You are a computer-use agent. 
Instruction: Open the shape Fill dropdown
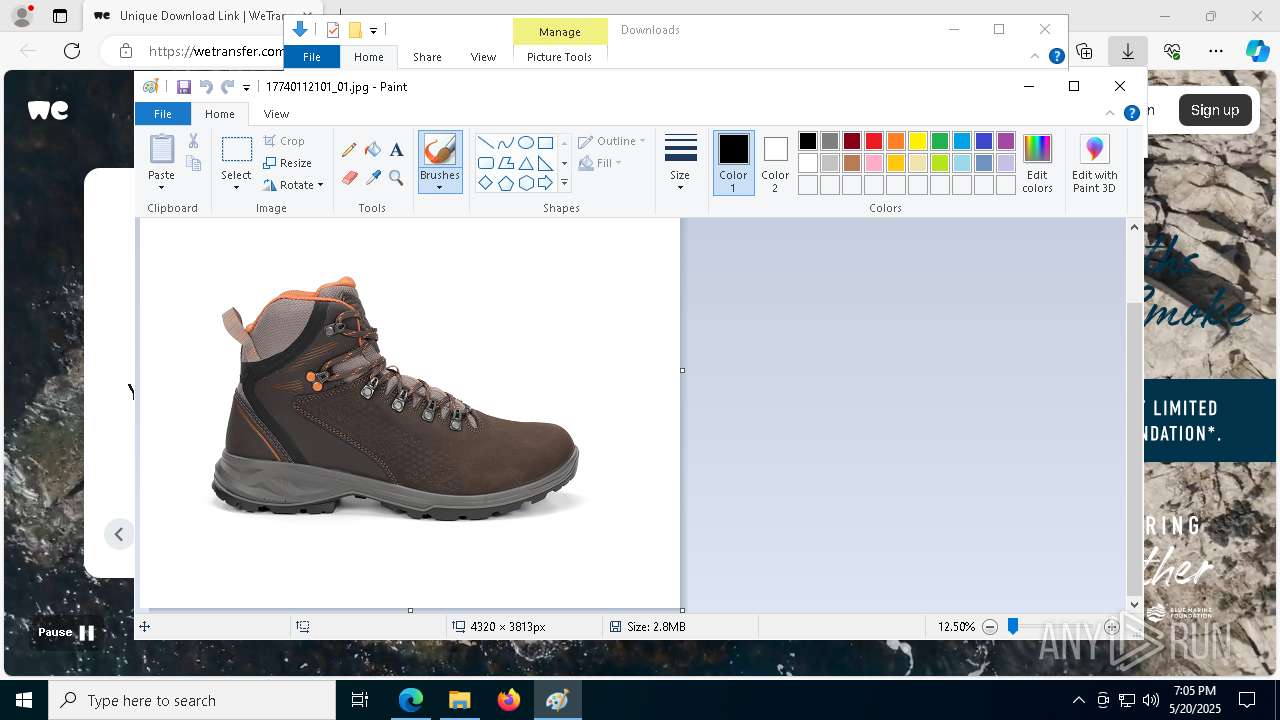[600, 163]
